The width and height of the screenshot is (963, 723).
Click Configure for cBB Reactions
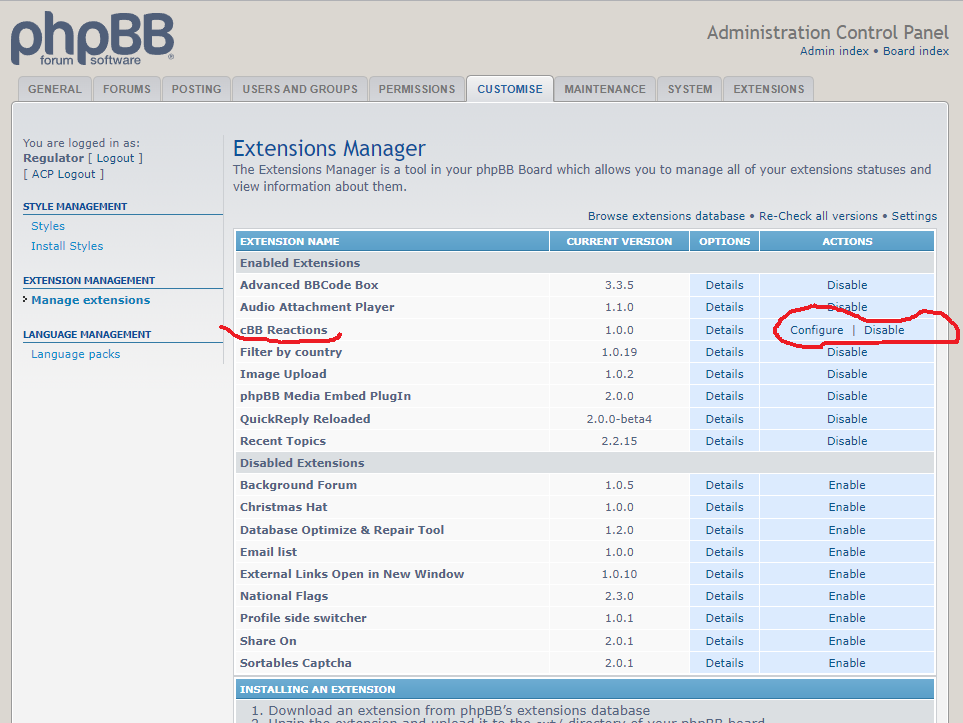click(x=816, y=330)
